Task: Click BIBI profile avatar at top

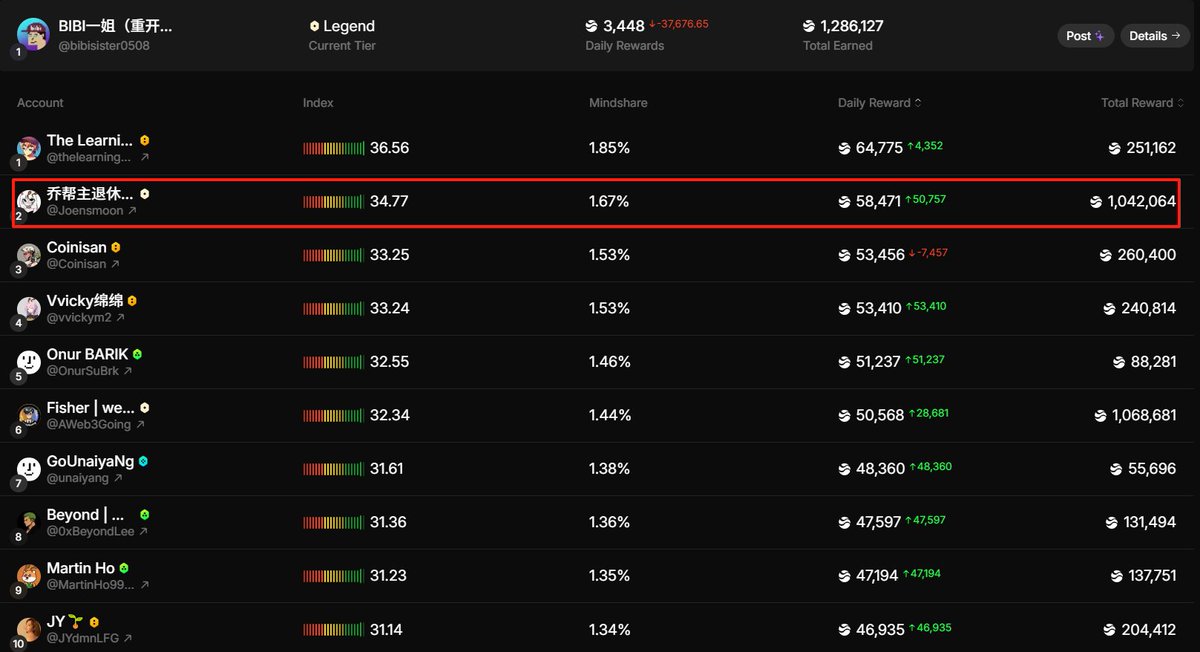Action: point(33,35)
